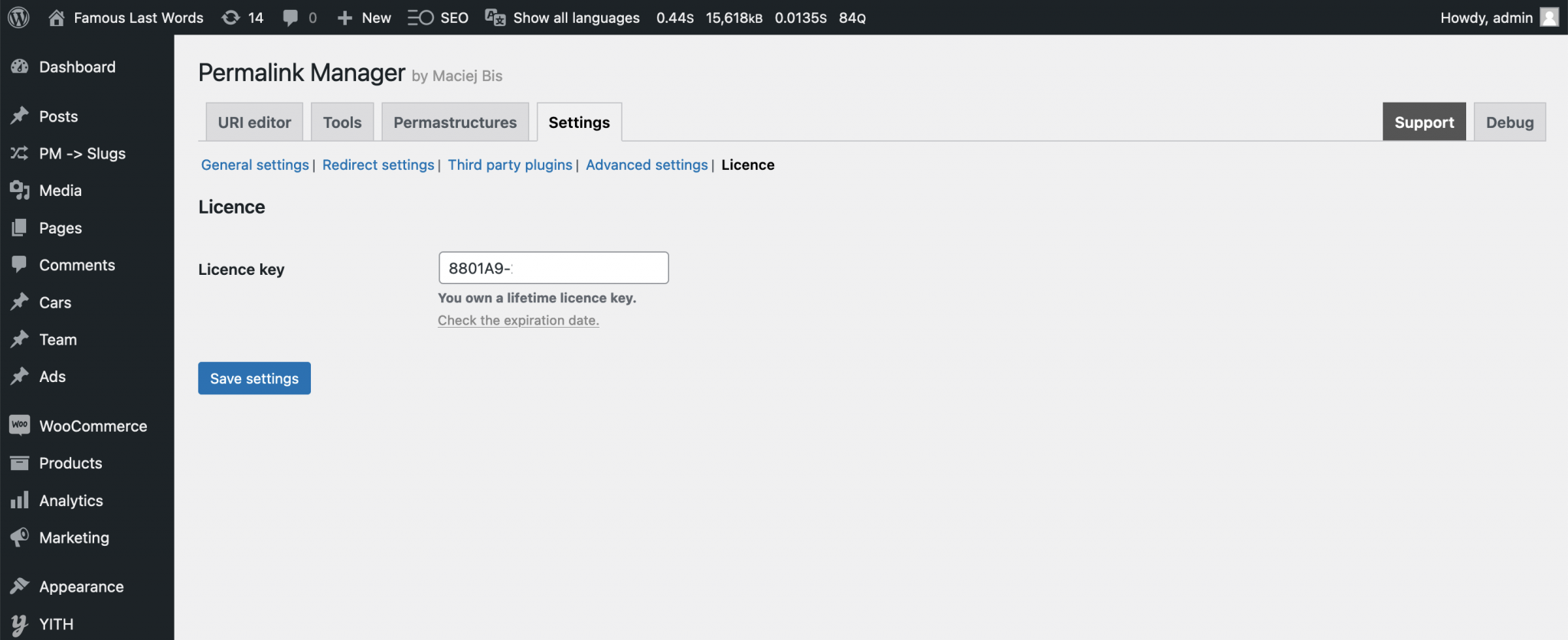
Task: Open the admin user avatar
Action: click(1549, 18)
